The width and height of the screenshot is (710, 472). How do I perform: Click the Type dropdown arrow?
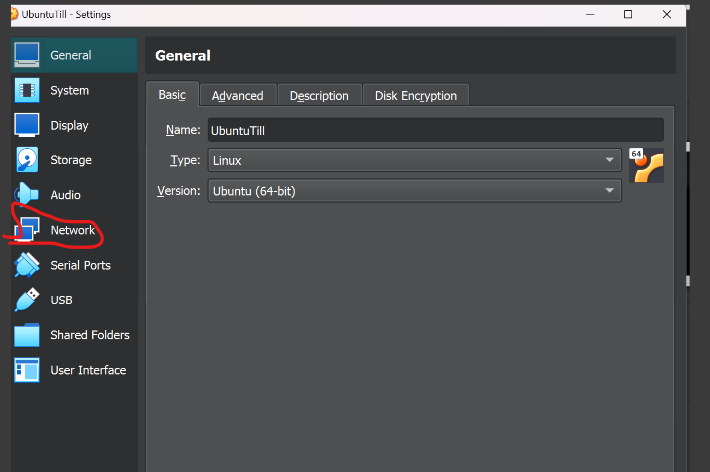coord(609,160)
